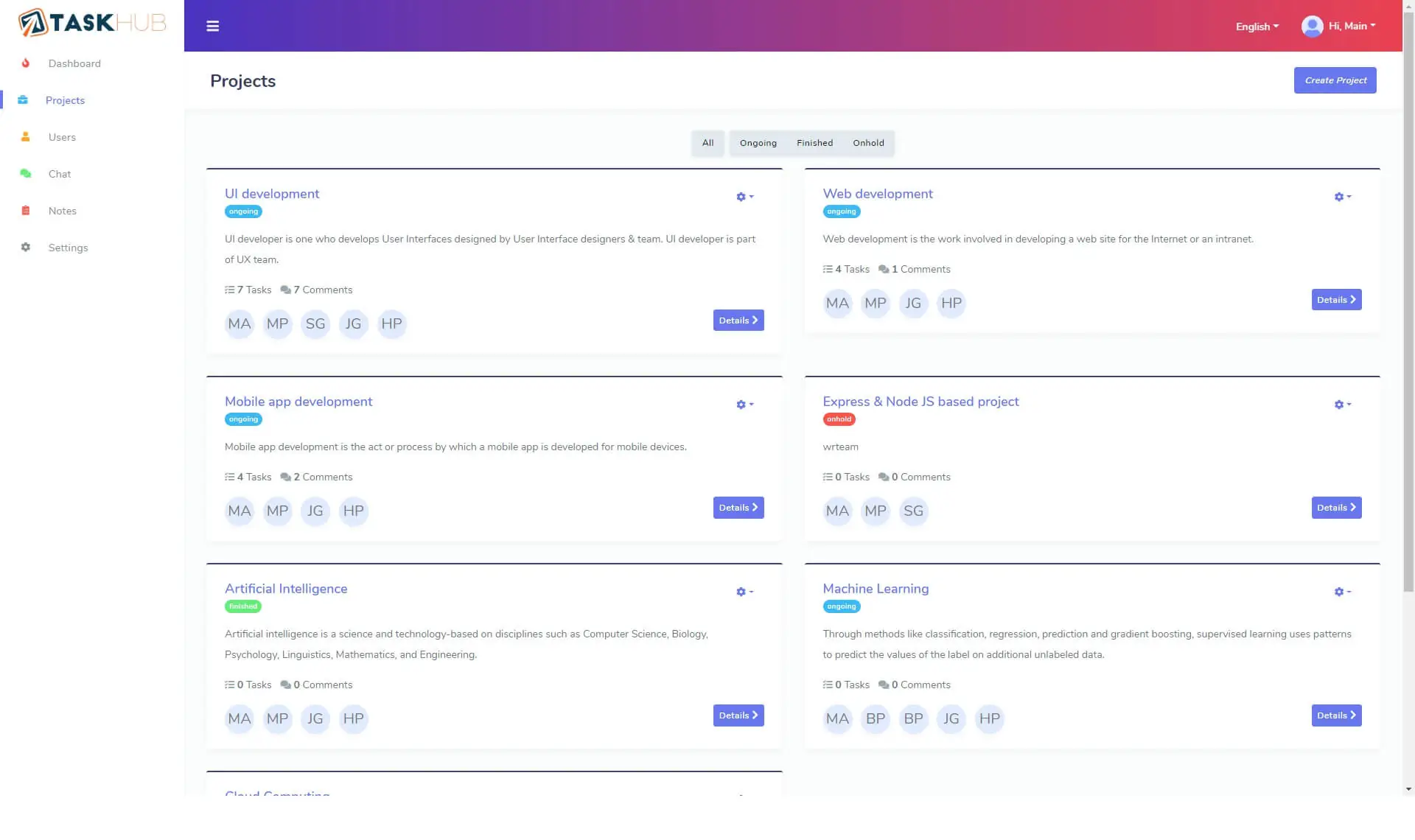Open the Artificial Intelligence project title link
The width and height of the screenshot is (1415, 840).
[286, 589]
